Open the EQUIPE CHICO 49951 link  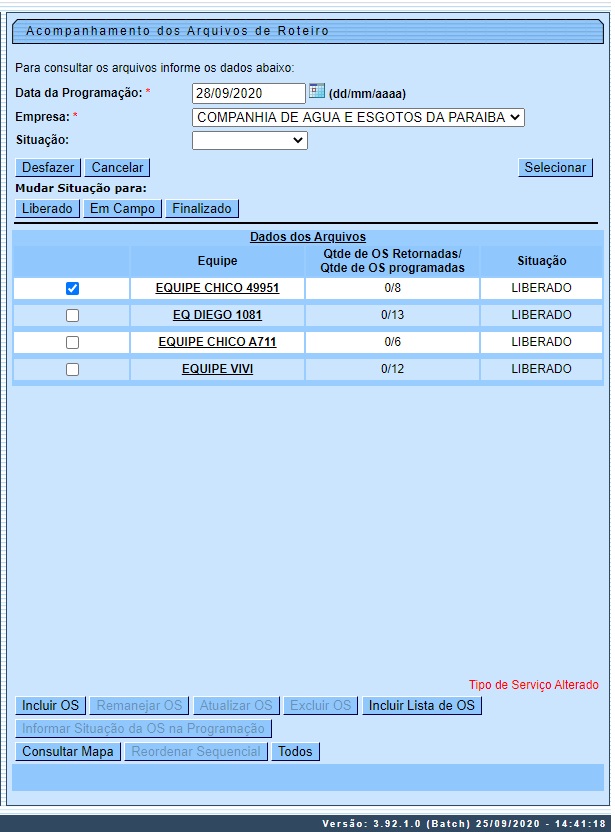(217, 288)
